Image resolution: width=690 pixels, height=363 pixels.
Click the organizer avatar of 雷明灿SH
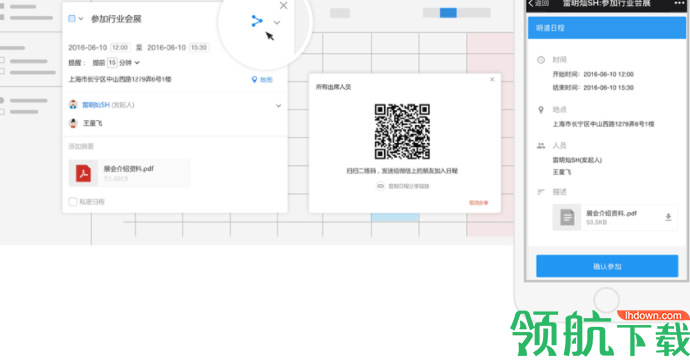click(73, 105)
